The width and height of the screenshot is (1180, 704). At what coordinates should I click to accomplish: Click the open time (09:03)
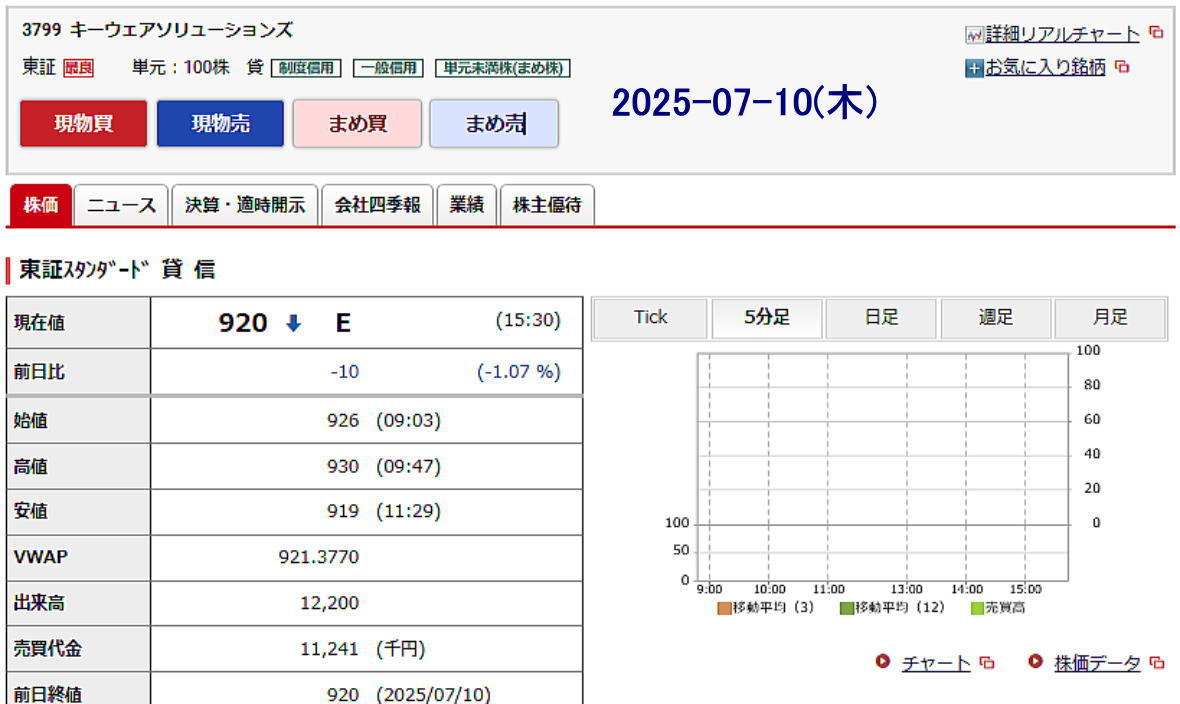pos(409,420)
